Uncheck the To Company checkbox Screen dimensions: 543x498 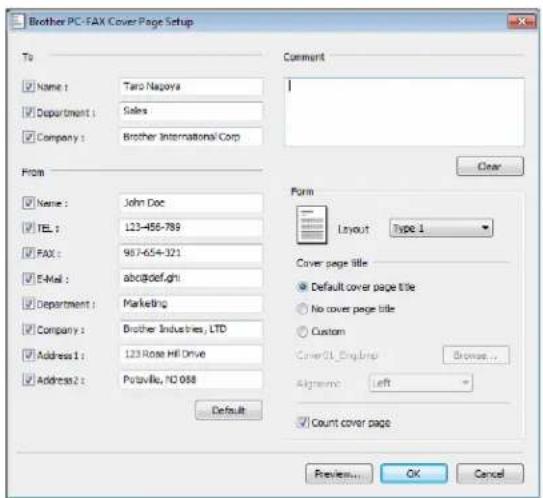[x=28, y=137]
